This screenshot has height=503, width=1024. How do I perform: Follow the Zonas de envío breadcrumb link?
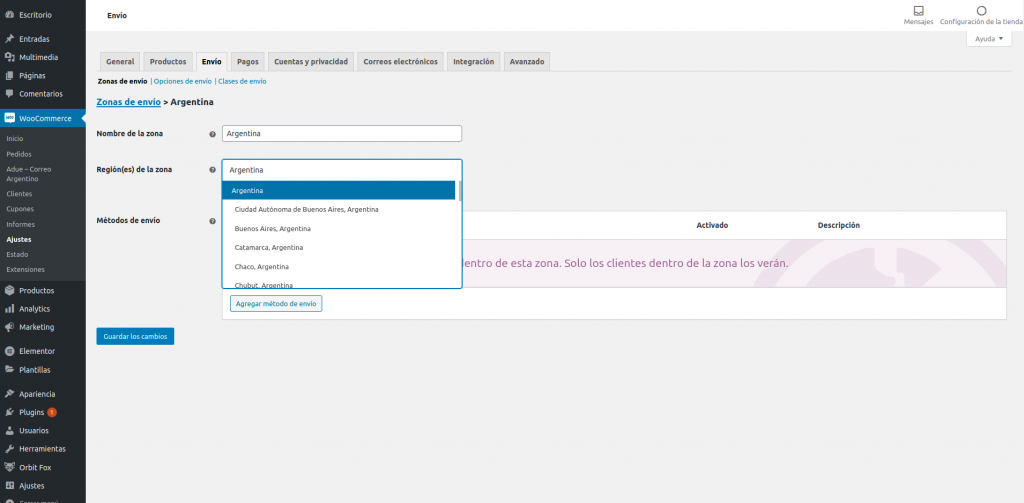pos(129,102)
